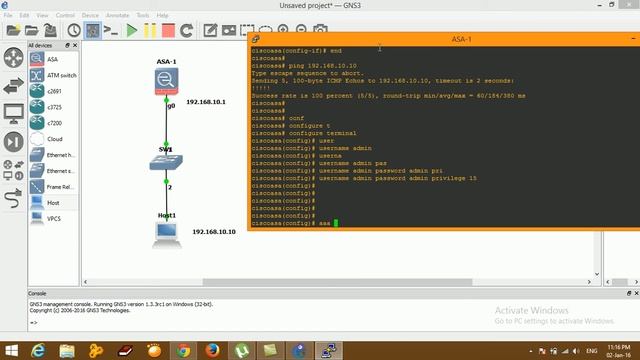Click ASA-1 firewall node on canvas
Screen dimensions: 640x360
click(x=166, y=81)
